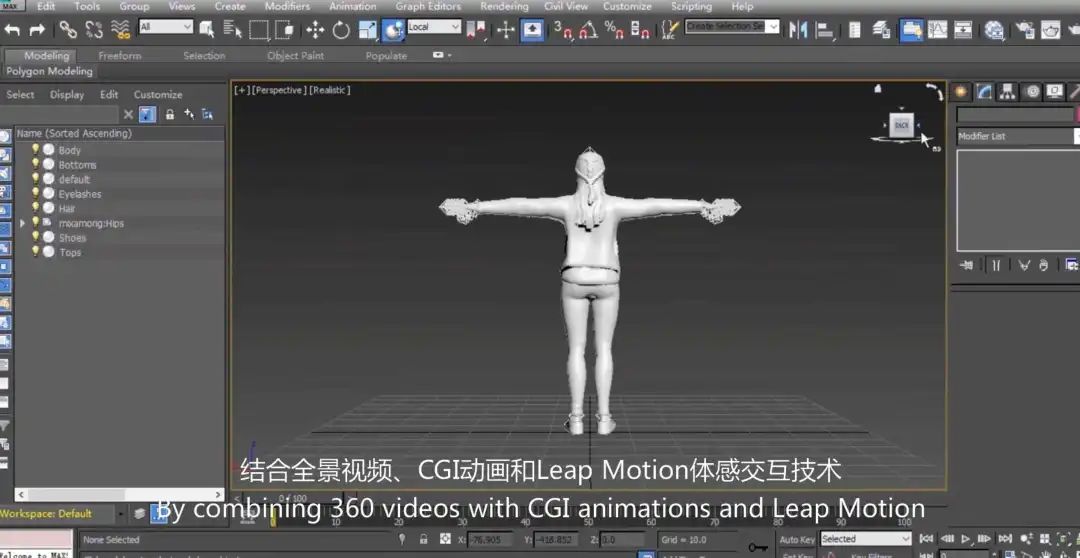Click the Auto Key button
This screenshot has width=1080, height=558.
[x=796, y=540]
